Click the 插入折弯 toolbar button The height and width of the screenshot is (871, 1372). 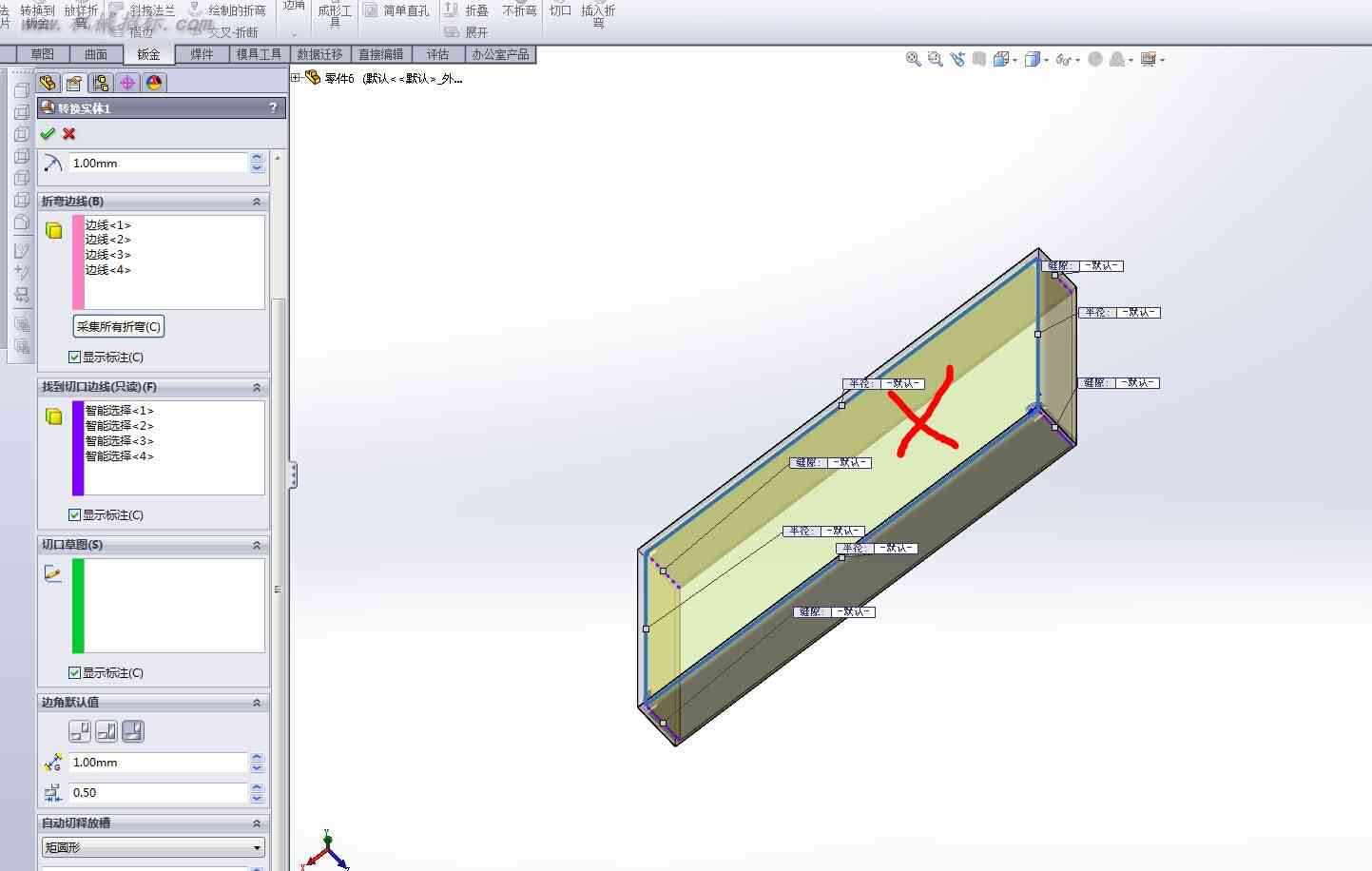(x=598, y=15)
